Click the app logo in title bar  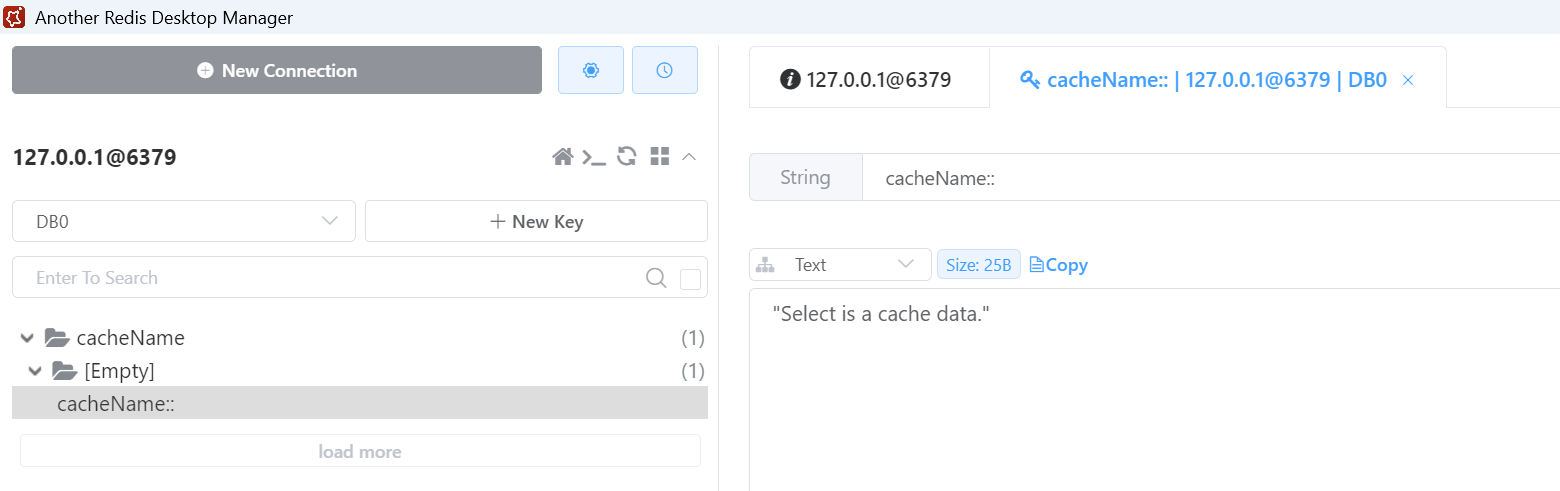point(14,17)
